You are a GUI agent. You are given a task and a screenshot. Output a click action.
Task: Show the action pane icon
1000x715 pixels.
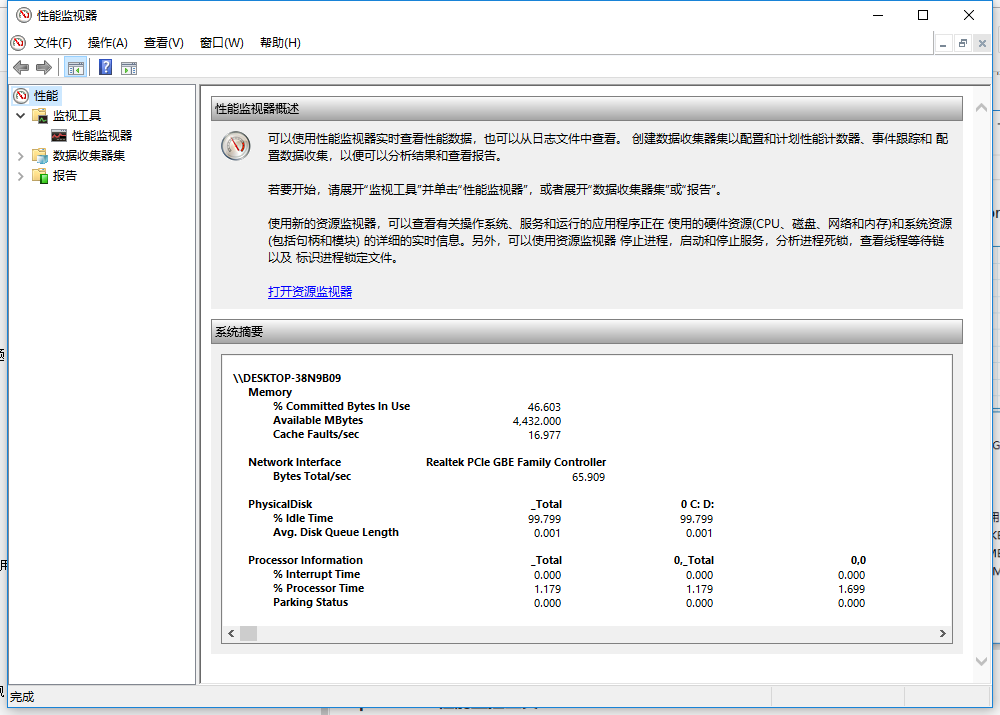click(x=130, y=67)
